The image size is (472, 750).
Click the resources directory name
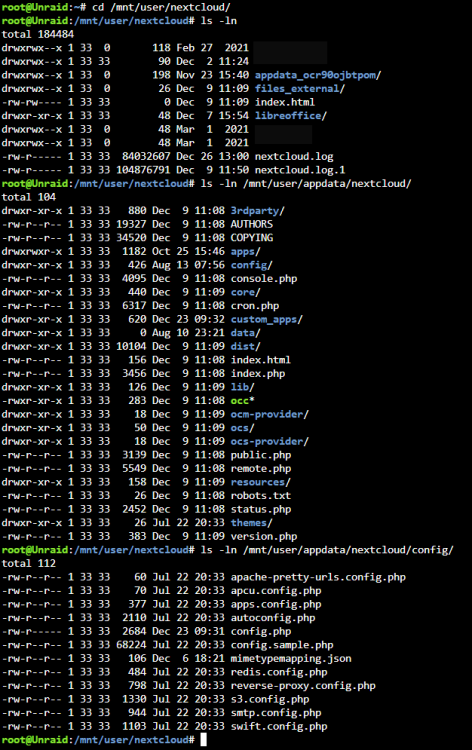pyautogui.click(x=260, y=482)
